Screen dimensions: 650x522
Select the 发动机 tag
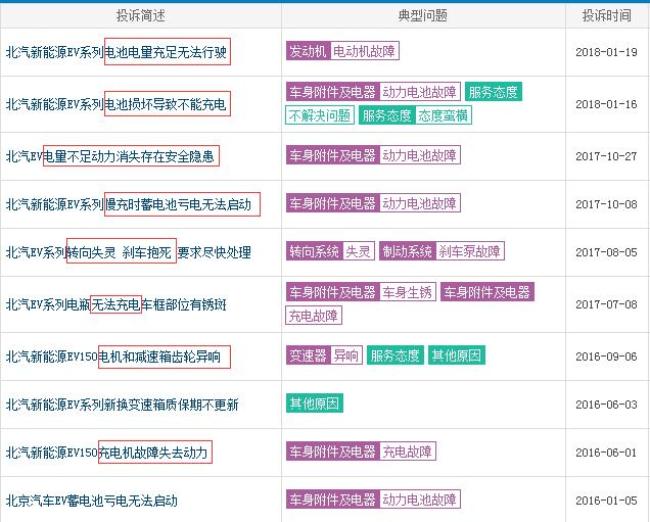(x=308, y=51)
